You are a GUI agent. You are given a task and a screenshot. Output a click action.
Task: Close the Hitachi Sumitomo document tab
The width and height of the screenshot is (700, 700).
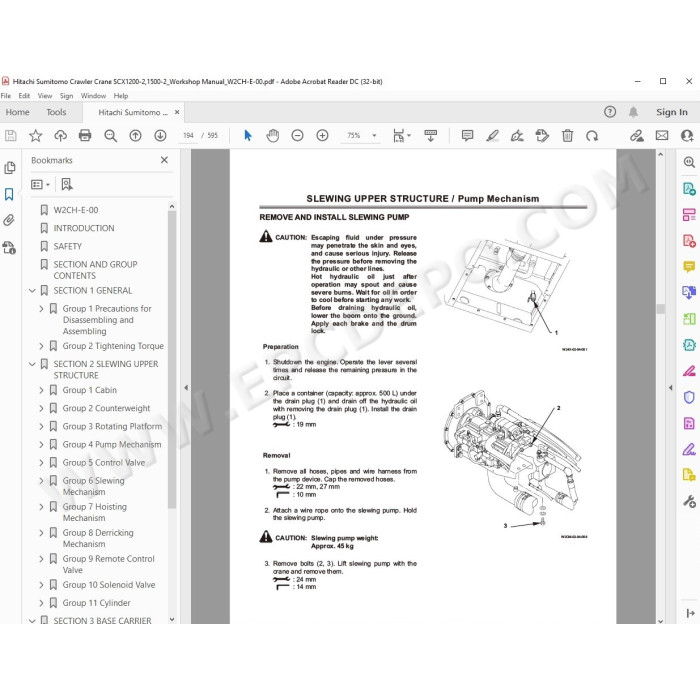[177, 112]
